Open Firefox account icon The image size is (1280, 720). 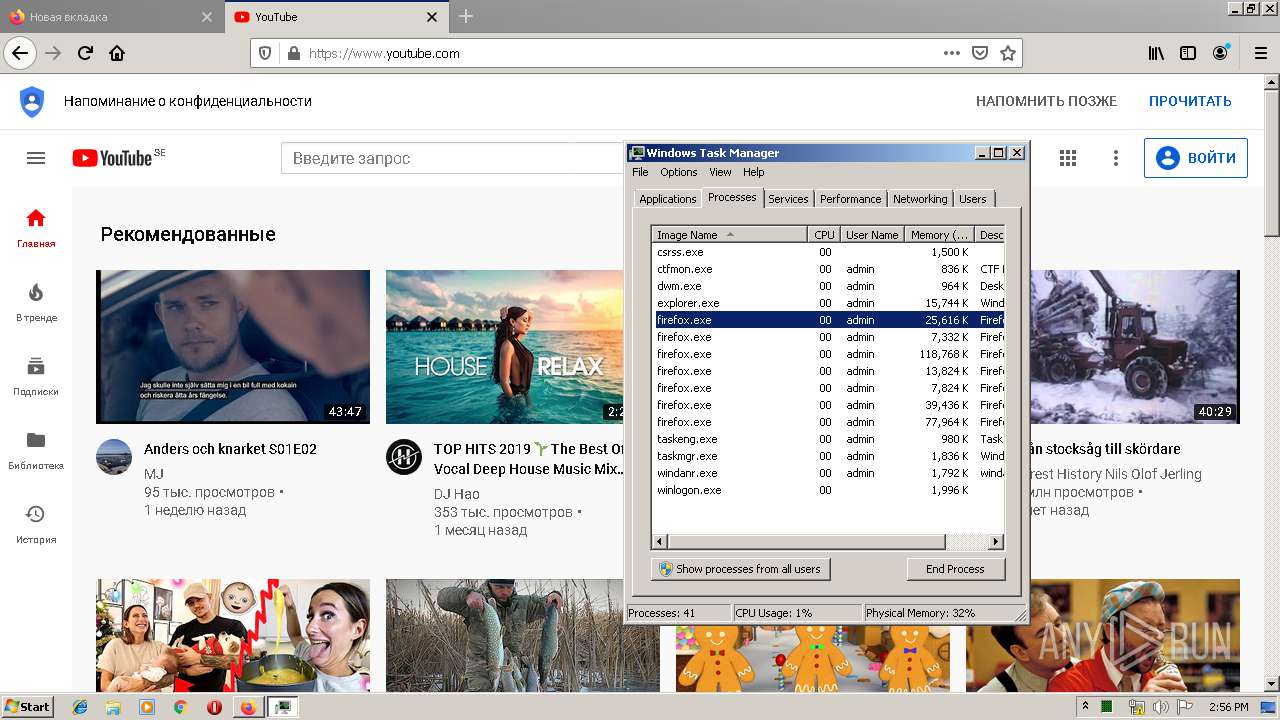click(x=1220, y=53)
